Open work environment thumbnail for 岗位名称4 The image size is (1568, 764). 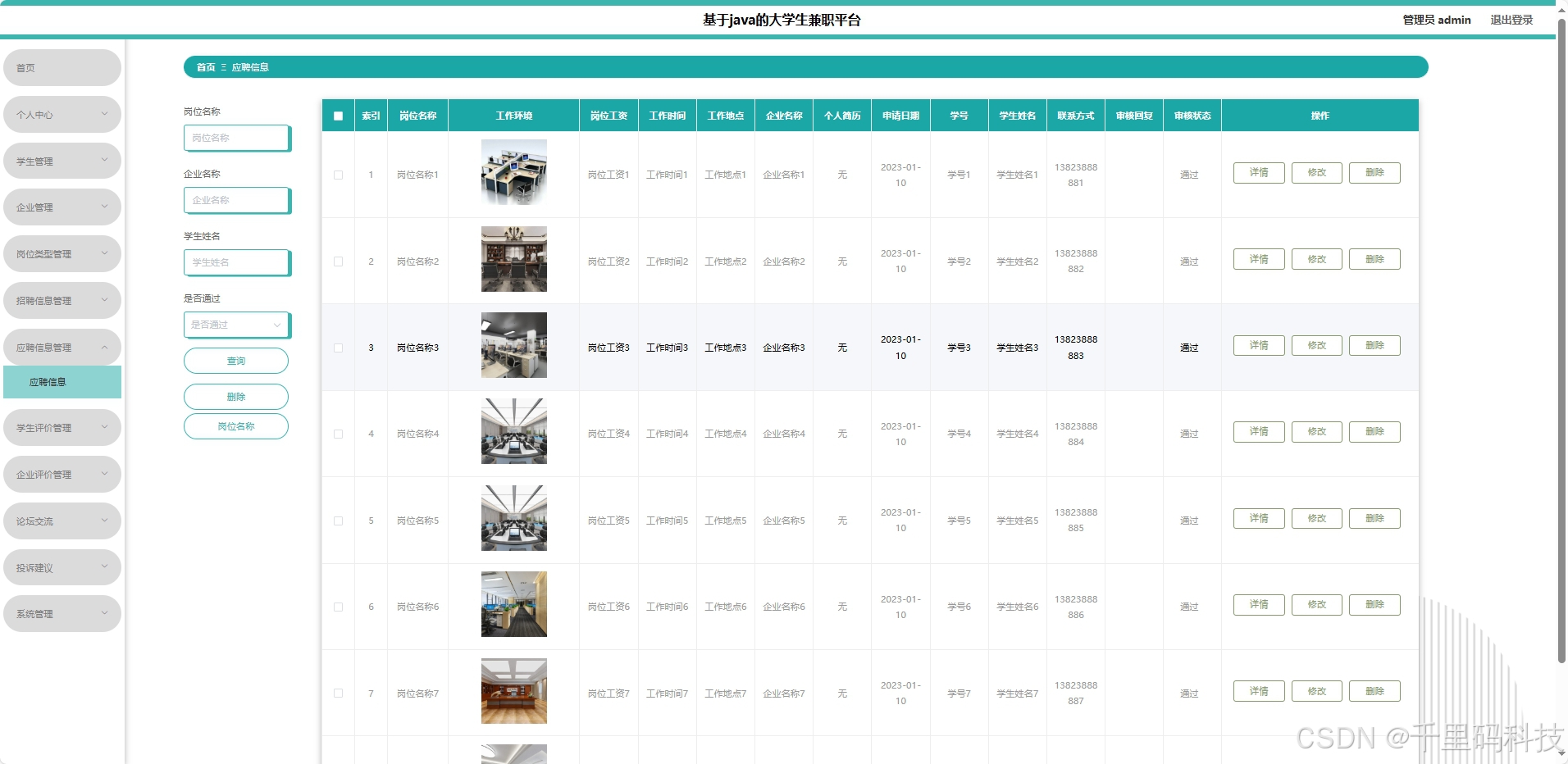(x=514, y=431)
